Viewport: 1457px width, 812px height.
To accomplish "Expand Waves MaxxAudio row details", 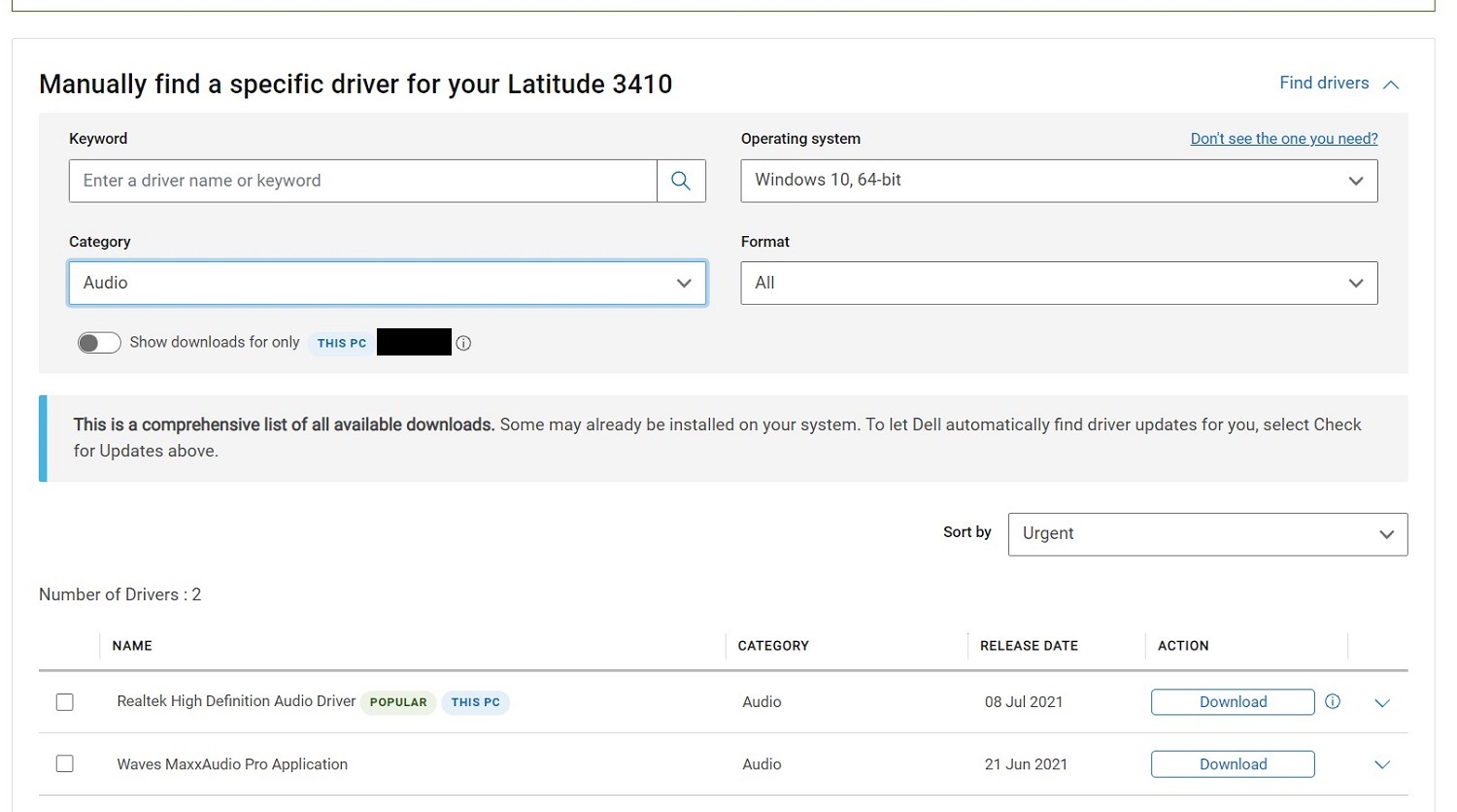I will pos(1382,765).
